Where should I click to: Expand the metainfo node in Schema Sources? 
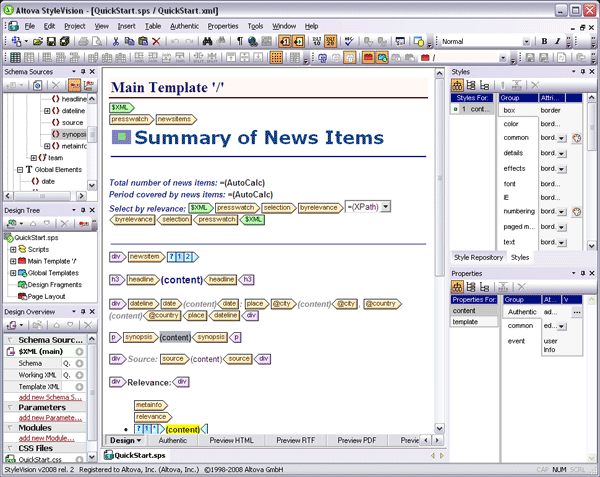[x=47, y=146]
